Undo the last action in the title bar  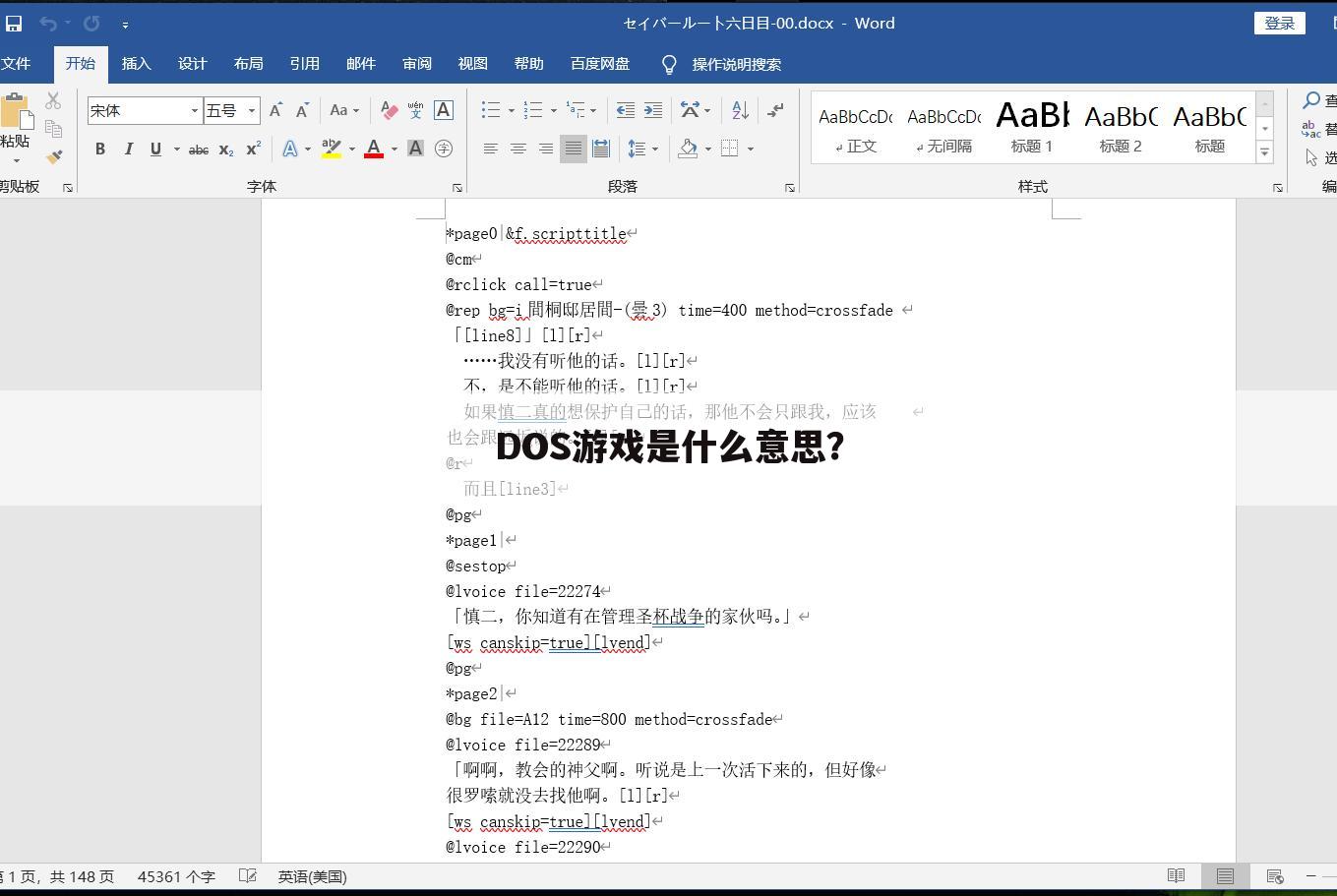47,23
